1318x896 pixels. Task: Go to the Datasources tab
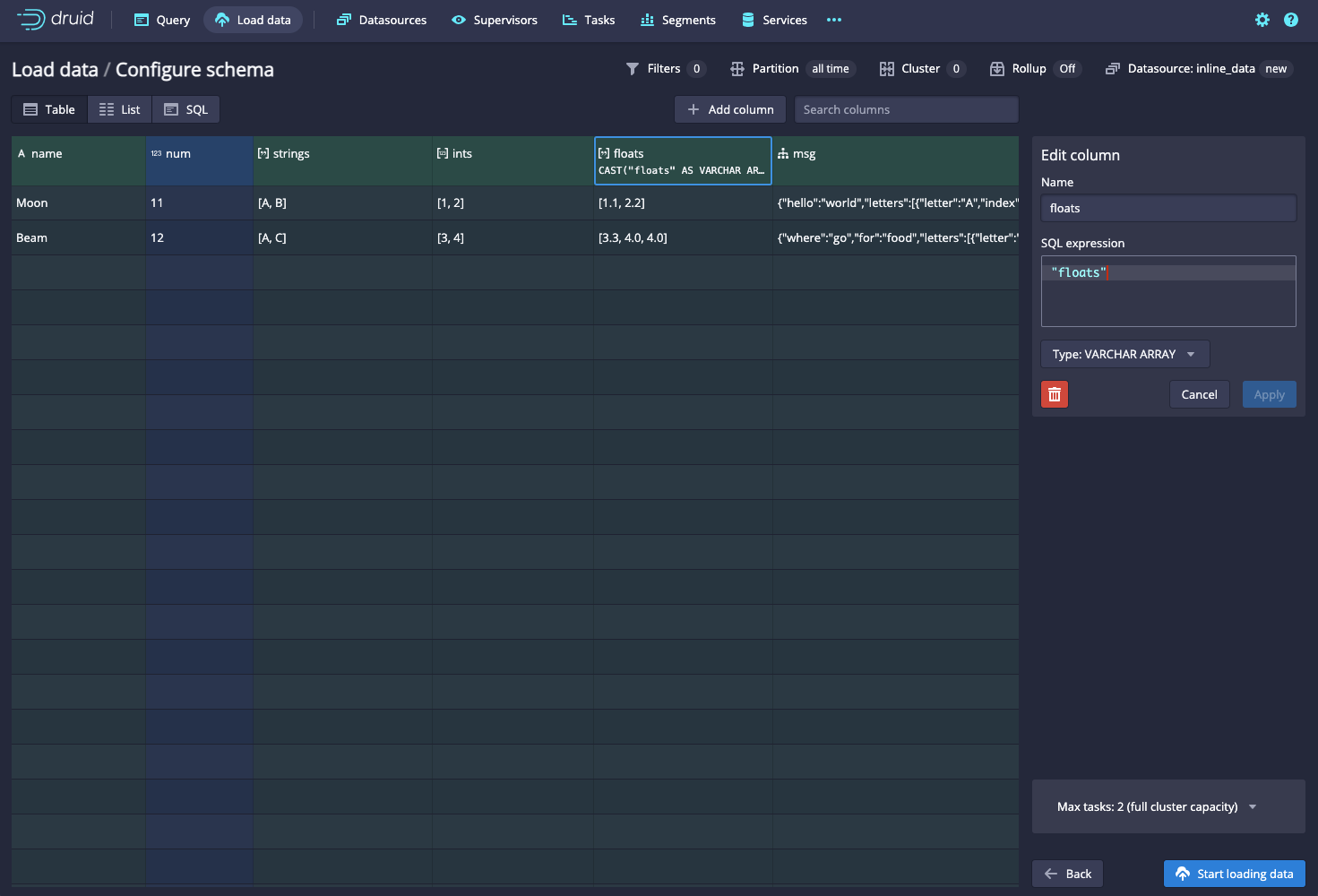[x=382, y=20]
